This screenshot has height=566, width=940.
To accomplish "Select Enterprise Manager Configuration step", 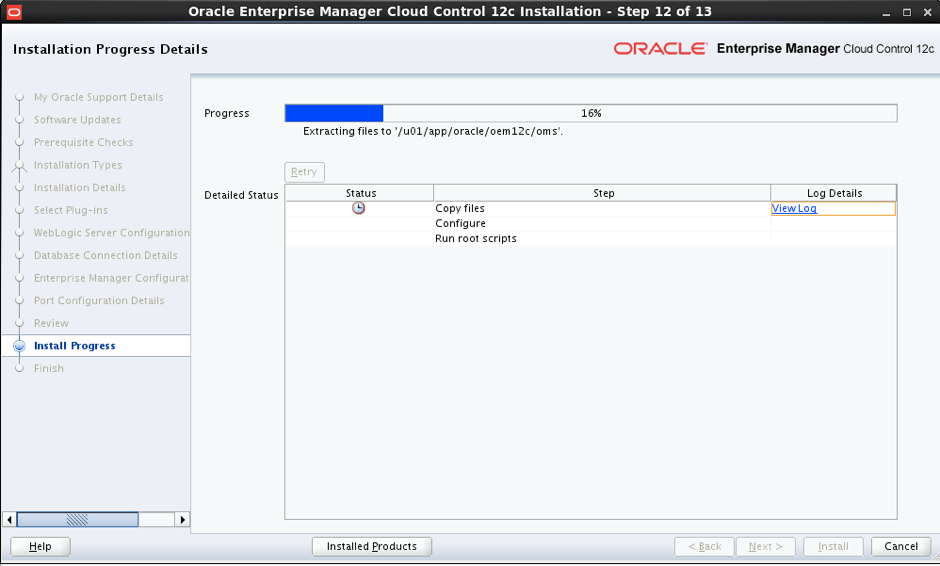I will pos(112,278).
